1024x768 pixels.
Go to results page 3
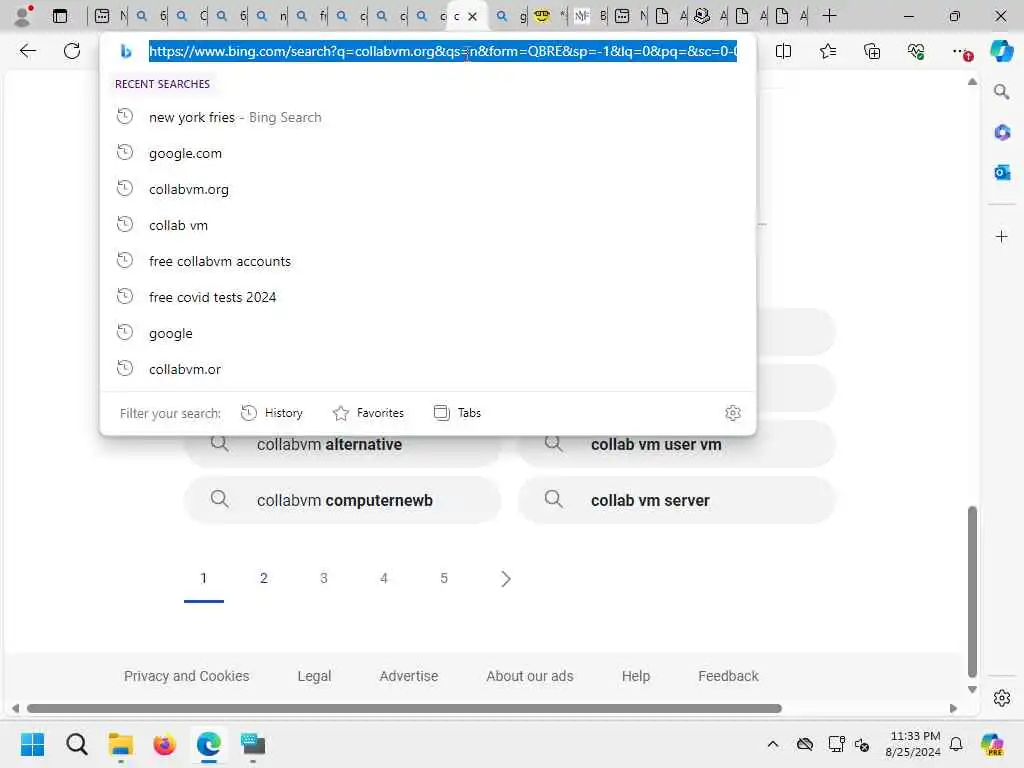pyautogui.click(x=324, y=579)
